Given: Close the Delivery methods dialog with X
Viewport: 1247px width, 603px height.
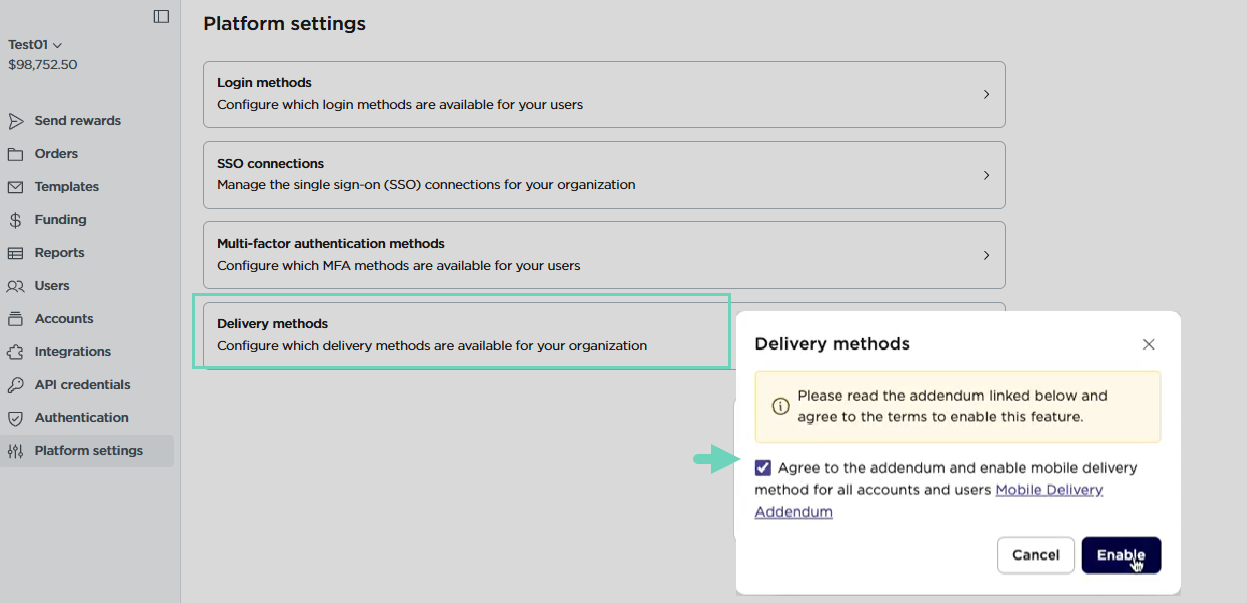Looking at the screenshot, I should coord(1148,344).
